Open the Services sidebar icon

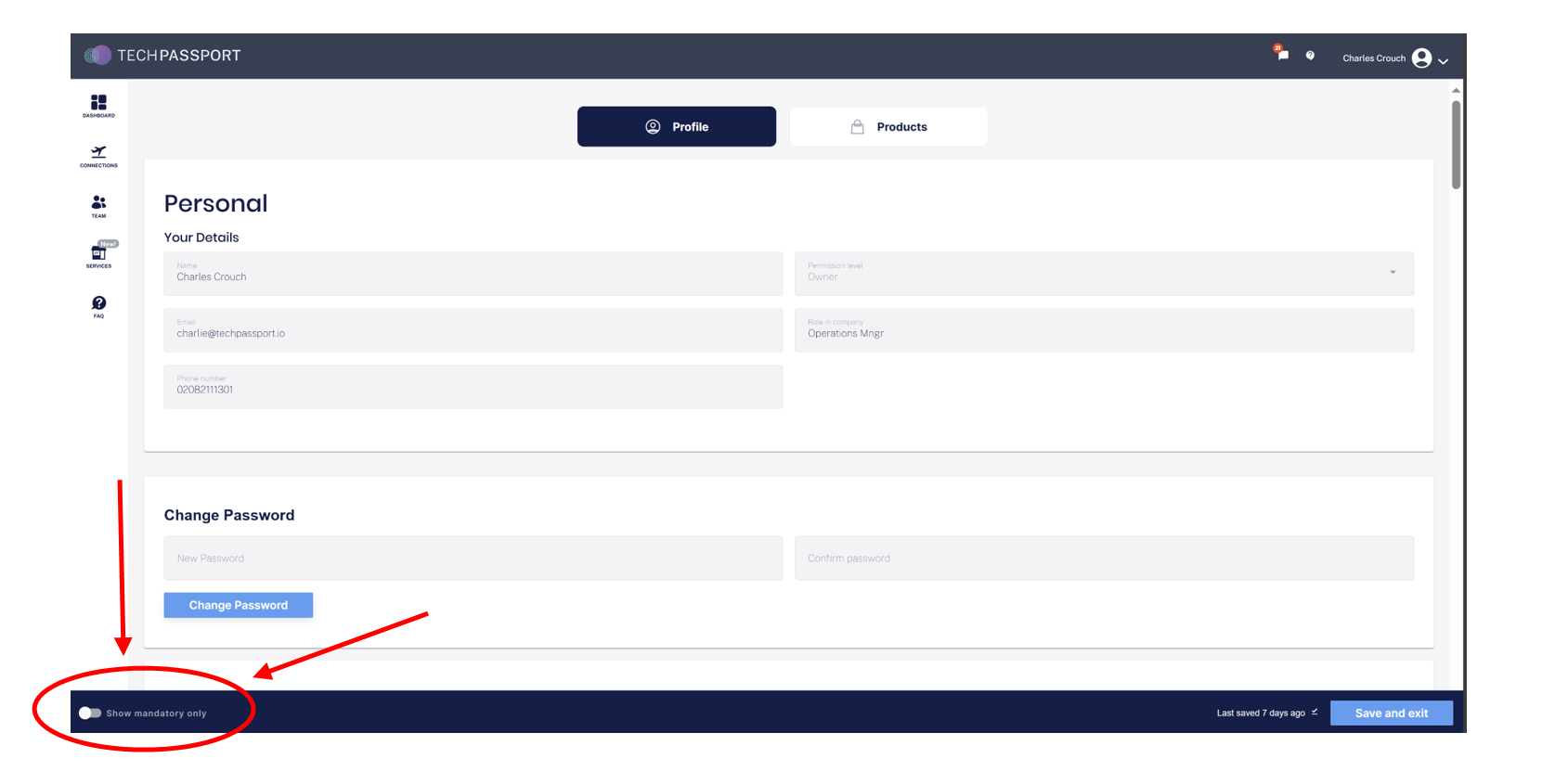point(98,255)
